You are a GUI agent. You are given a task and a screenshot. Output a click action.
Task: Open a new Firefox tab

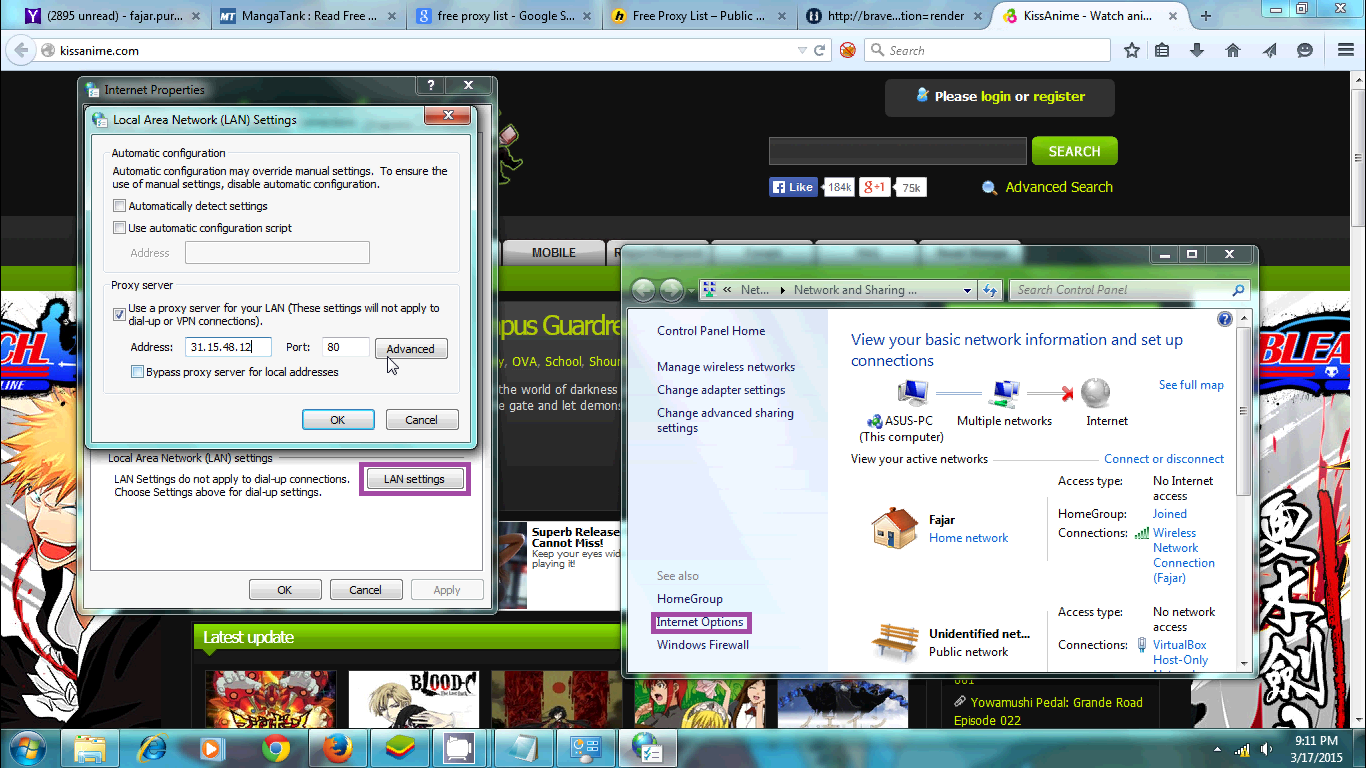click(1206, 16)
